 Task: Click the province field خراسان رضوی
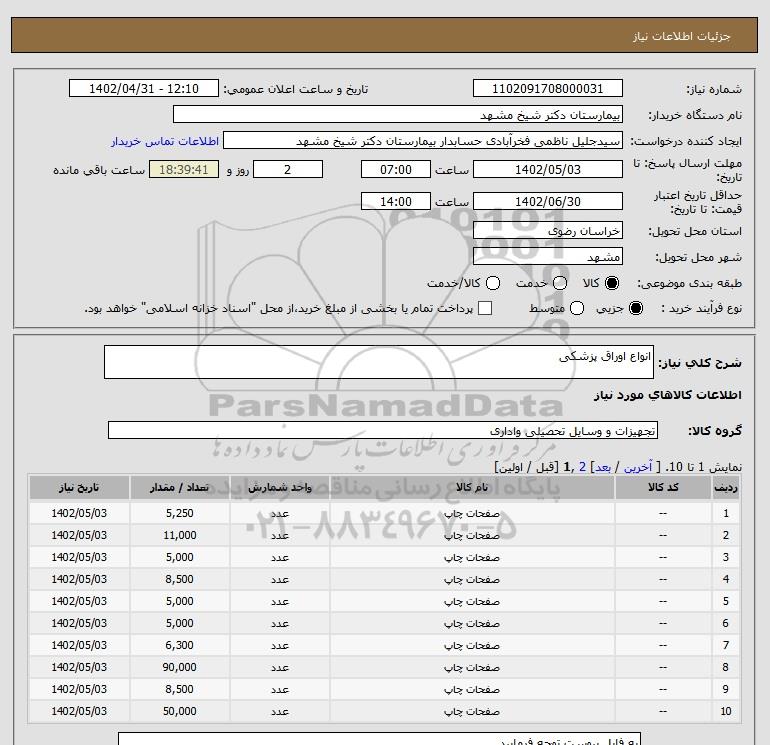548,230
